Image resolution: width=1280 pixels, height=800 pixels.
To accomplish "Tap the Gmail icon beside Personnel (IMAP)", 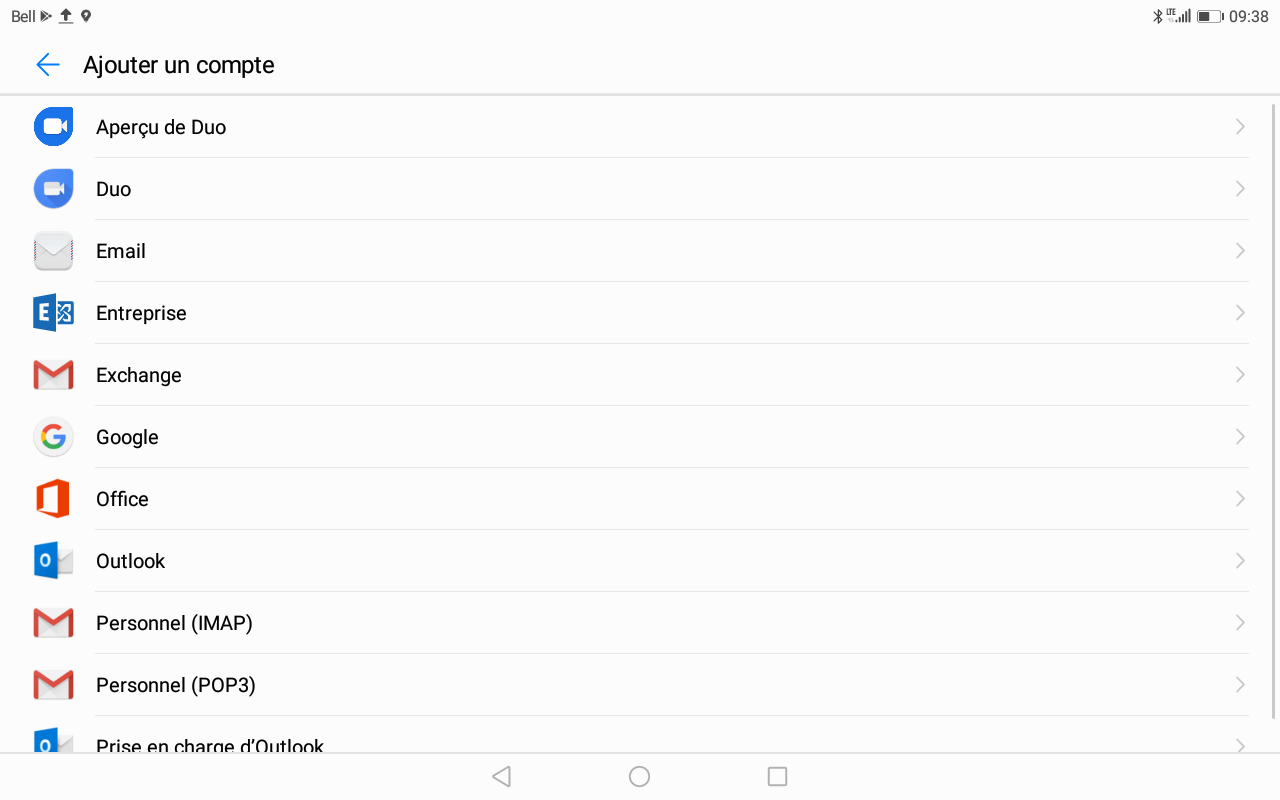I will tap(53, 623).
